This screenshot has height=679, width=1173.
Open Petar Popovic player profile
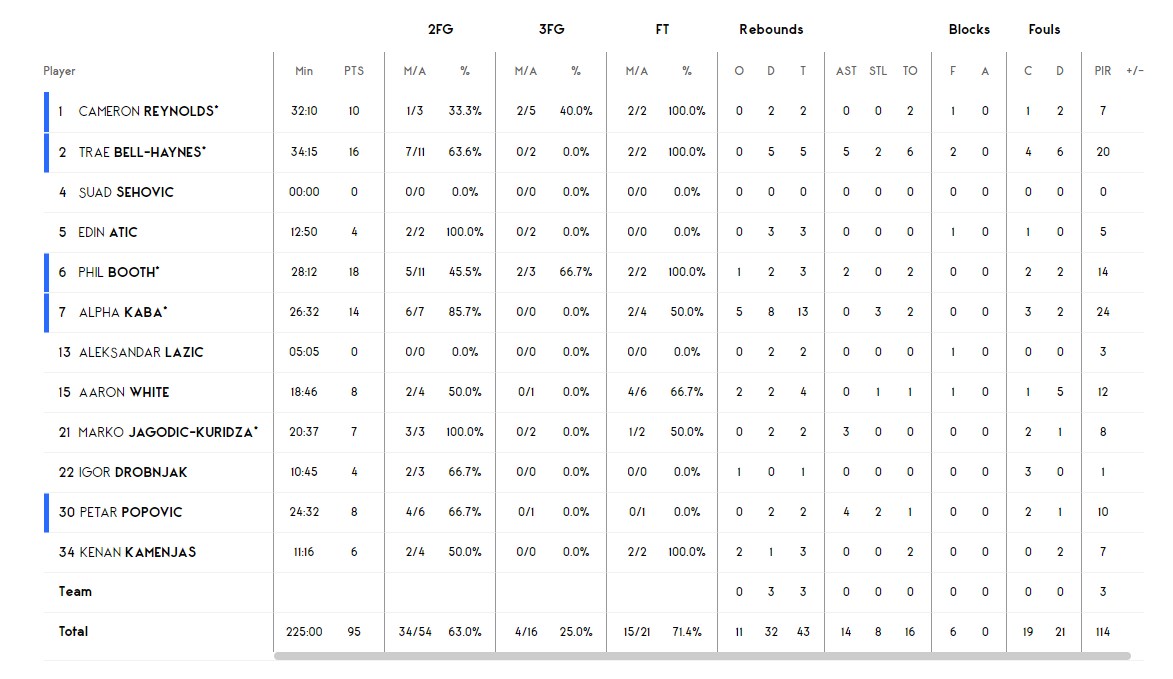click(x=131, y=512)
